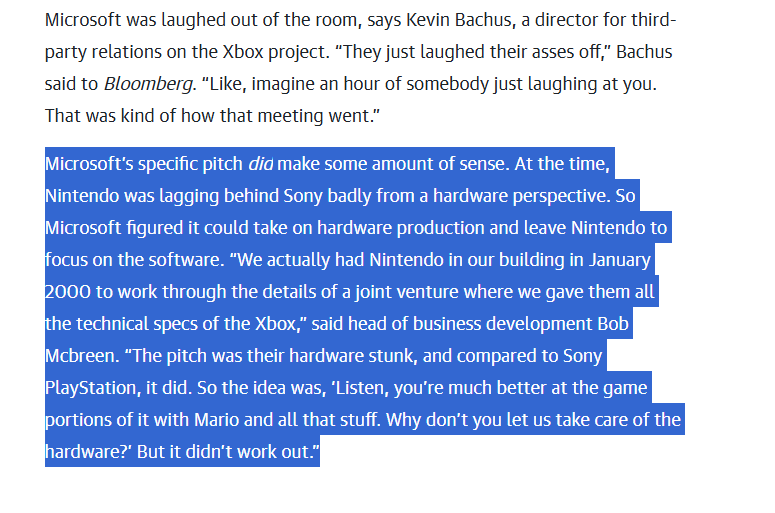Image resolution: width=775 pixels, height=513 pixels.
Task: Click the year "2000" in the highlighted text
Action: 68,292
